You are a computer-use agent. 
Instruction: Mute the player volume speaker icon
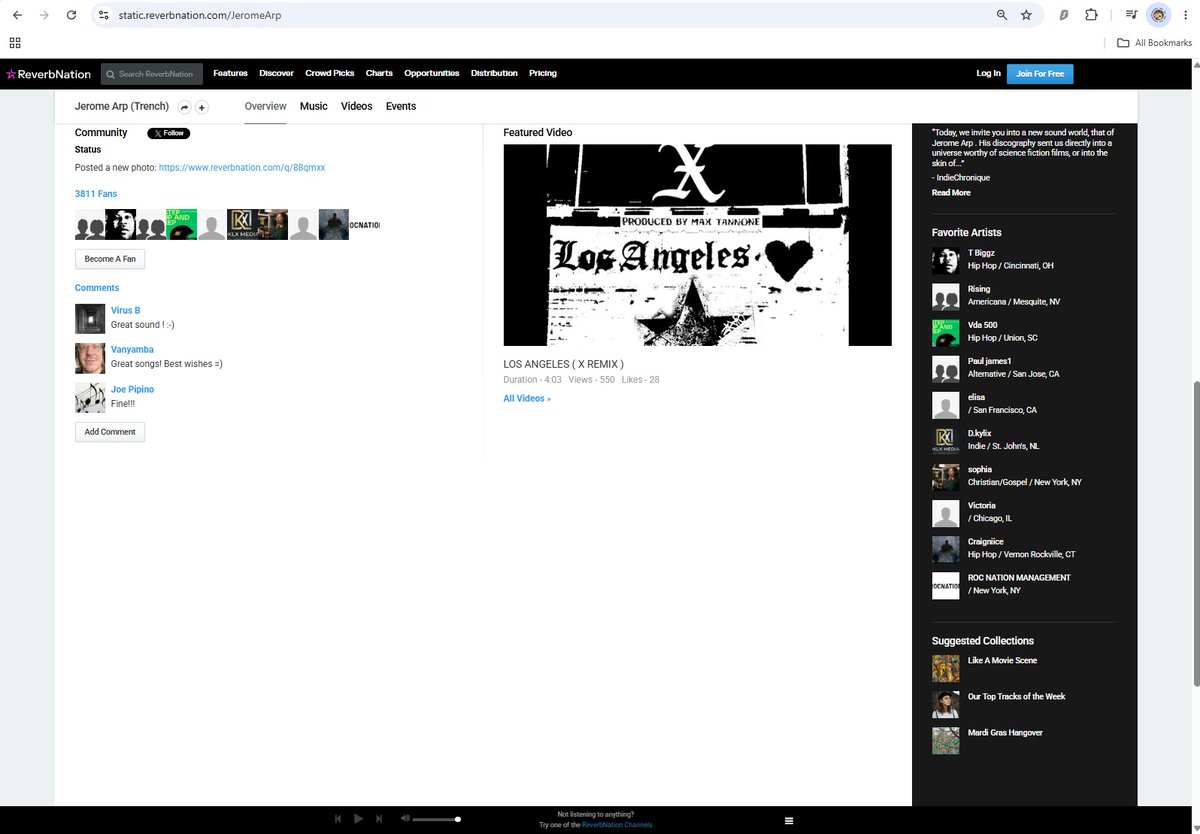pos(405,819)
